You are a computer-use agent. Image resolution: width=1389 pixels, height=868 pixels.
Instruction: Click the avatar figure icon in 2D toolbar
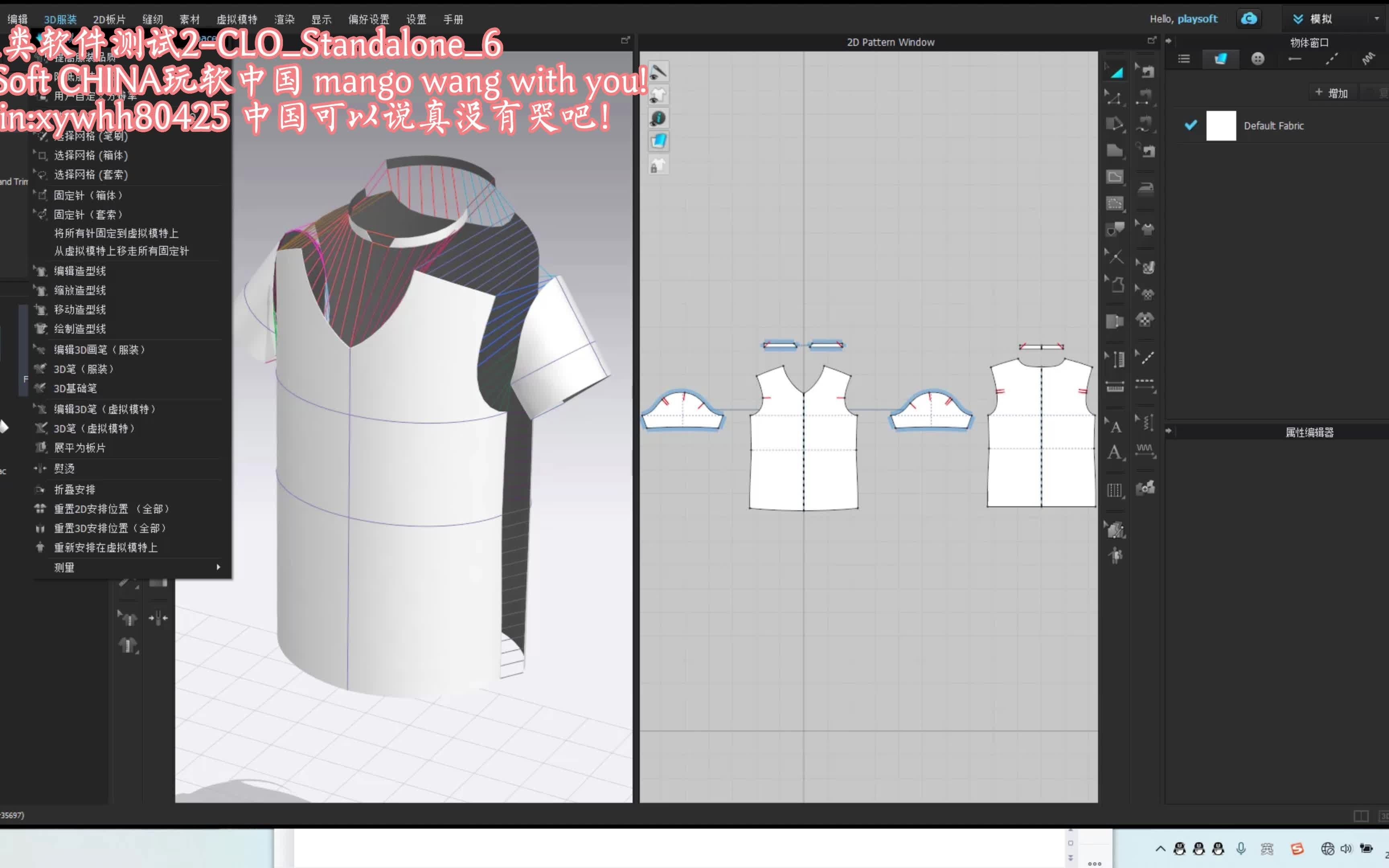(1114, 555)
